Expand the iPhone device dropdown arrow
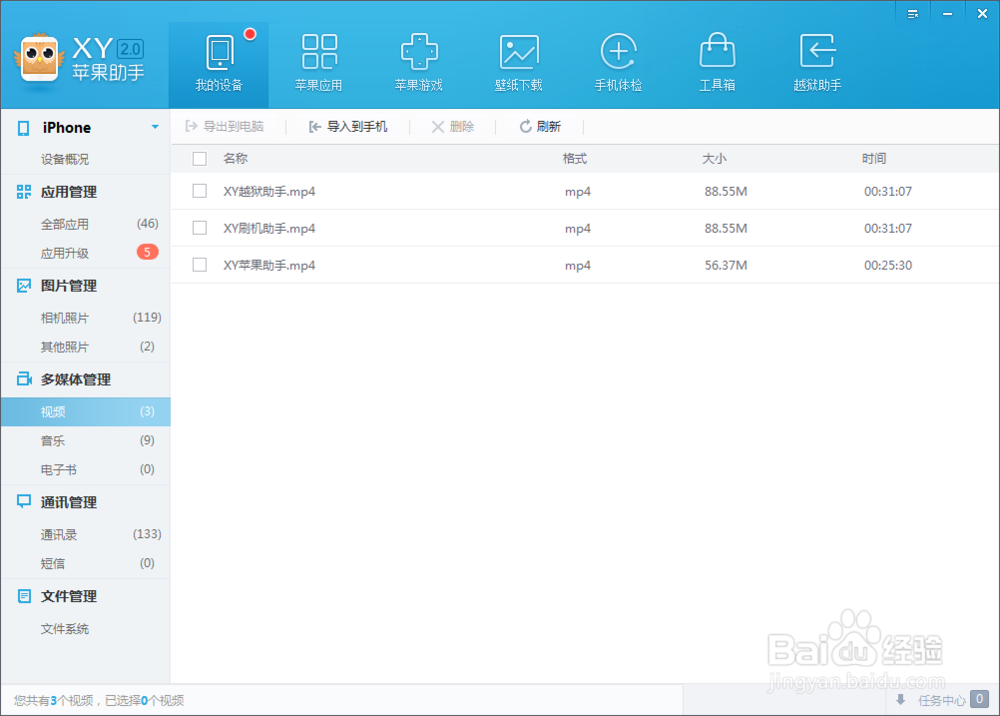The height and width of the screenshot is (716, 1000). click(x=155, y=128)
